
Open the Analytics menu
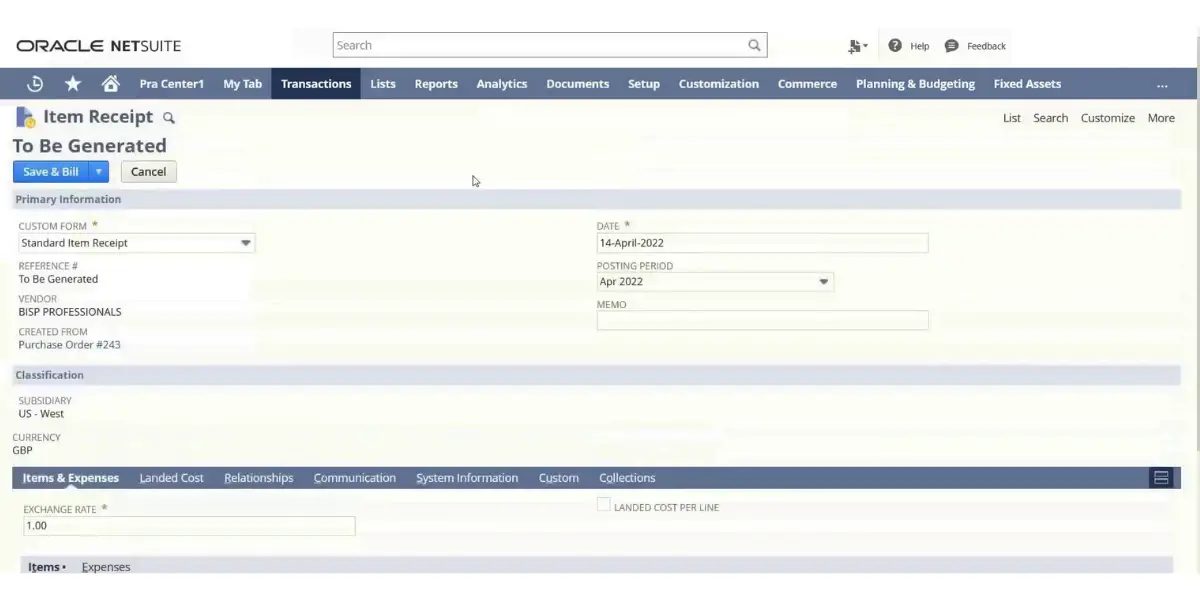pos(502,84)
